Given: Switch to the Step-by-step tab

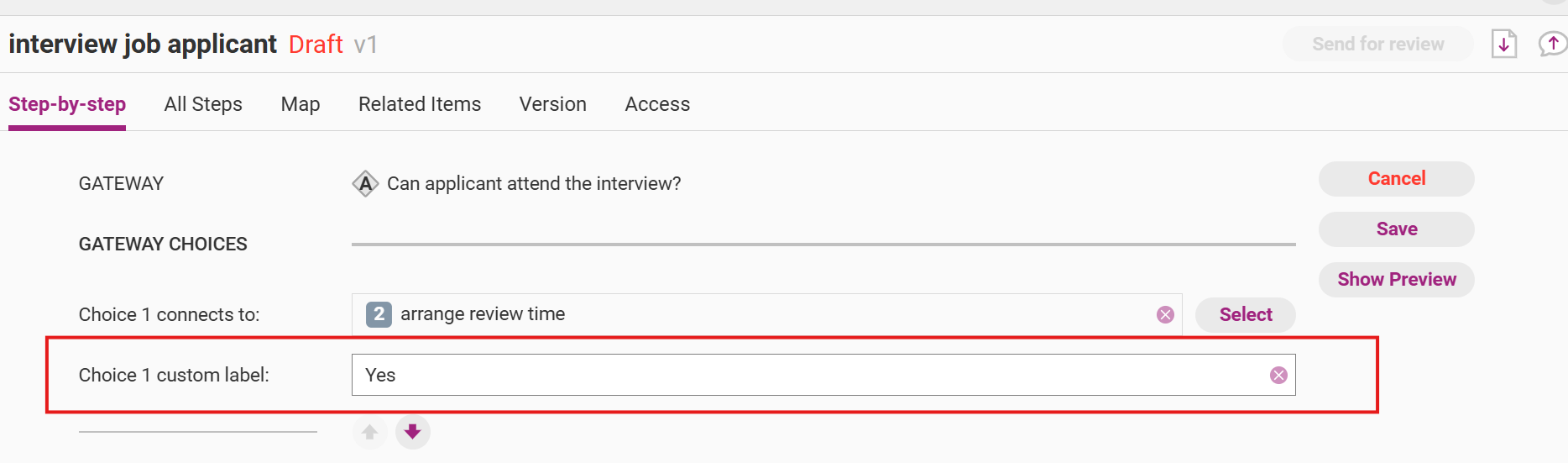Looking at the screenshot, I should [67, 104].
